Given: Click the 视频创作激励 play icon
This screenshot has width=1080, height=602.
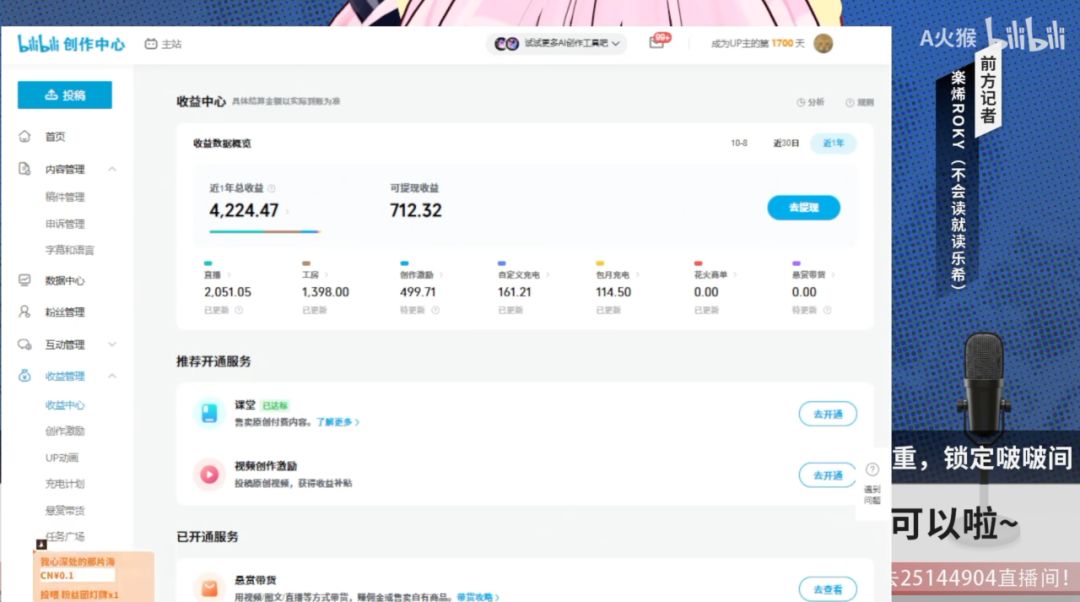Looking at the screenshot, I should tap(209, 474).
